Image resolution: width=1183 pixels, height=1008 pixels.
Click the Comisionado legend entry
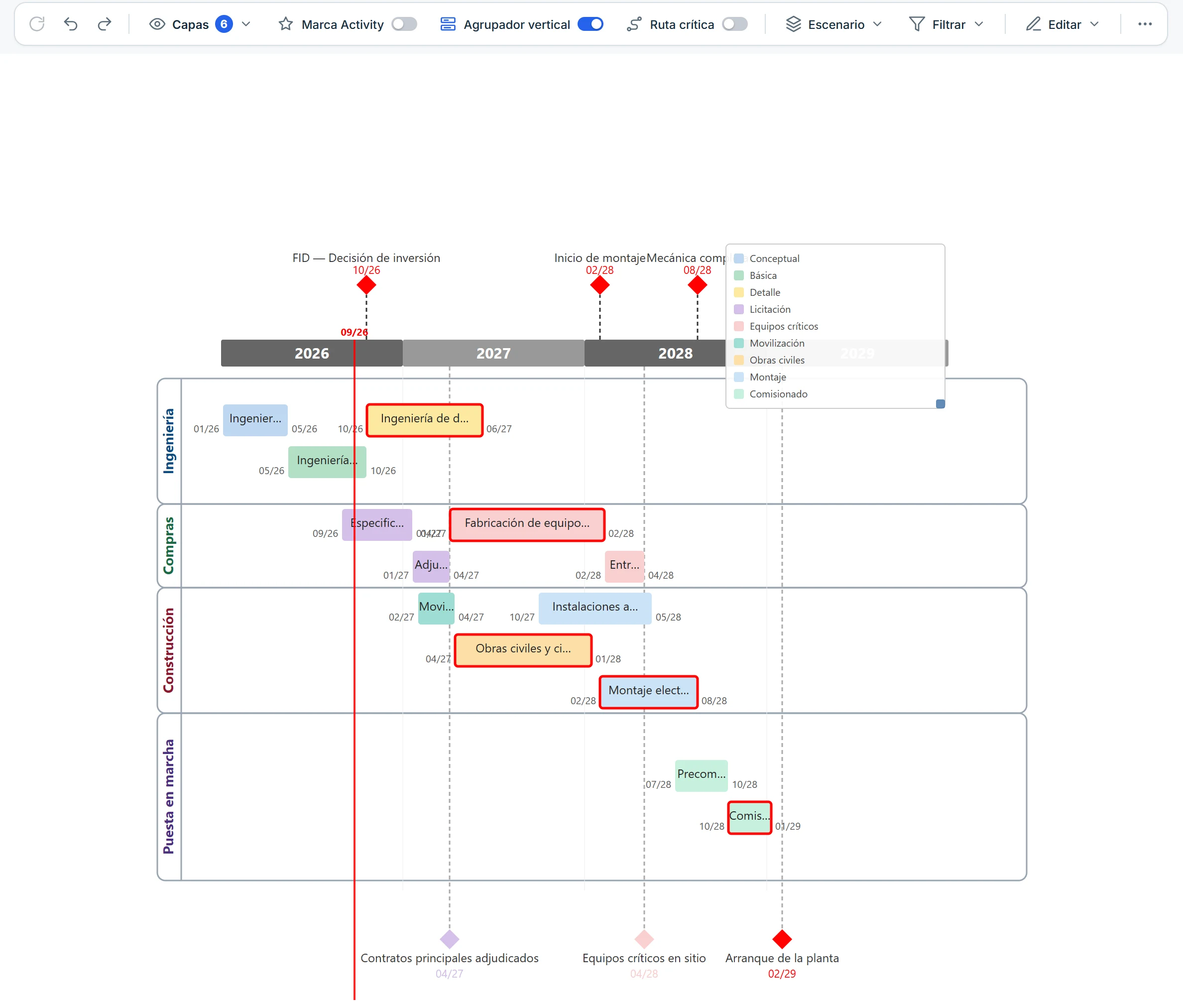(x=770, y=393)
